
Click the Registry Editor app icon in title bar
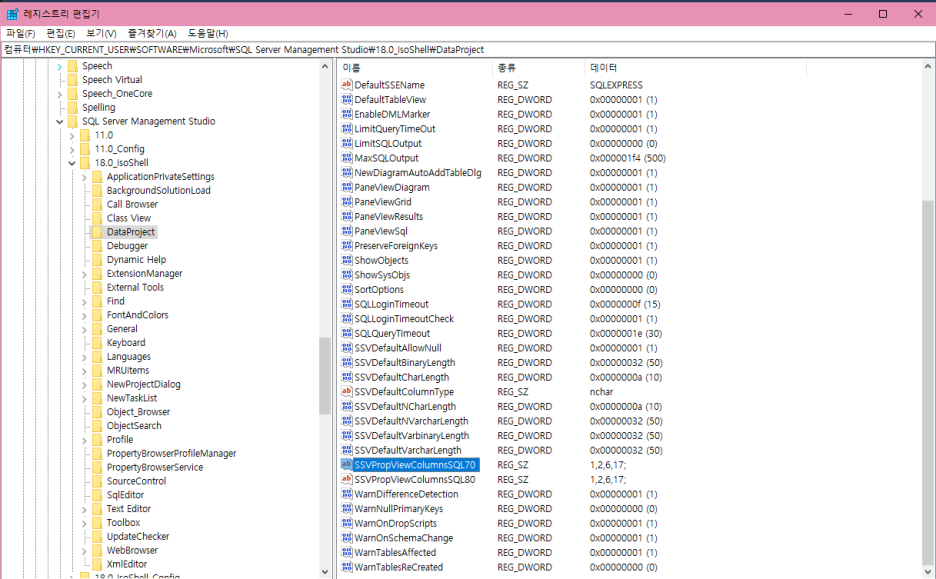tap(12, 14)
